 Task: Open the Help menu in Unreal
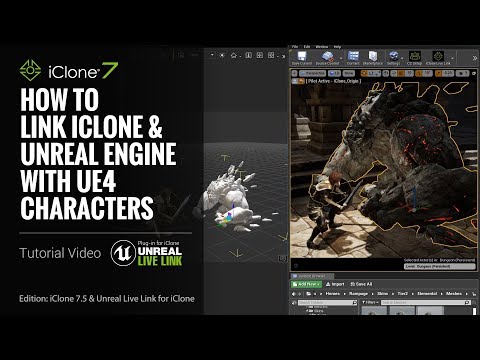point(337,47)
